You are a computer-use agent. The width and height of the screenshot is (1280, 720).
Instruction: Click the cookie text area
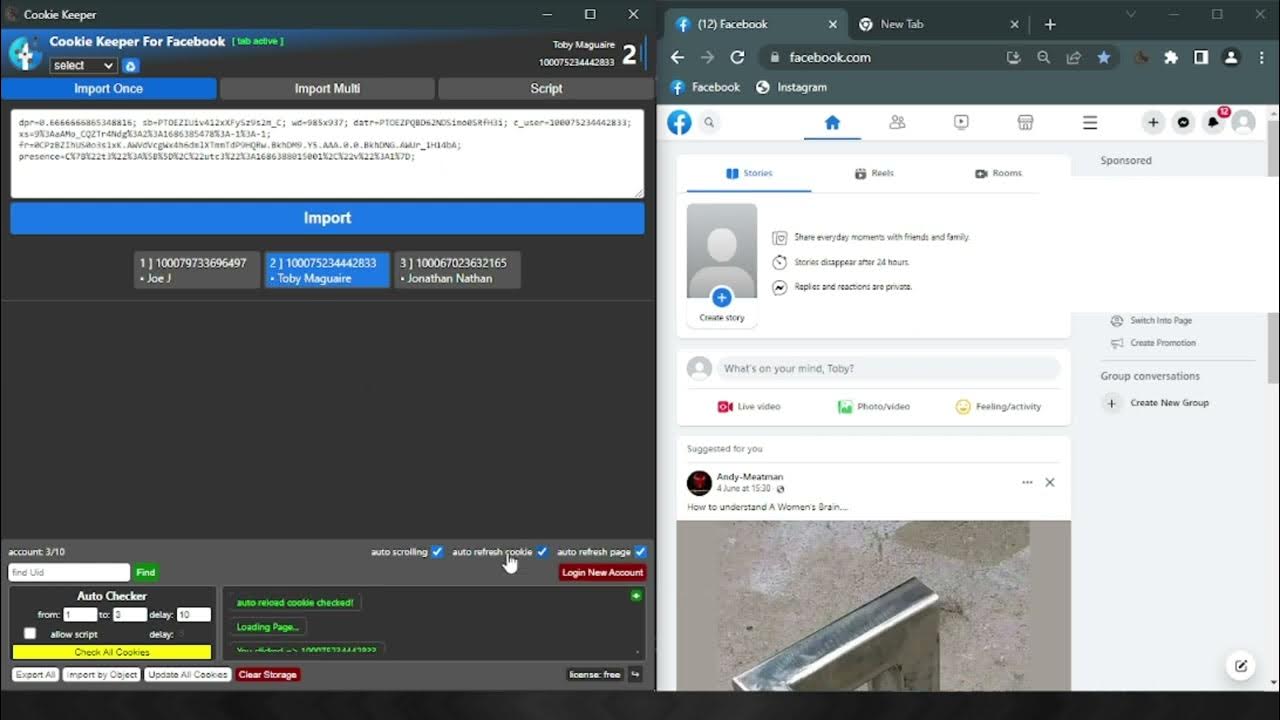327,154
